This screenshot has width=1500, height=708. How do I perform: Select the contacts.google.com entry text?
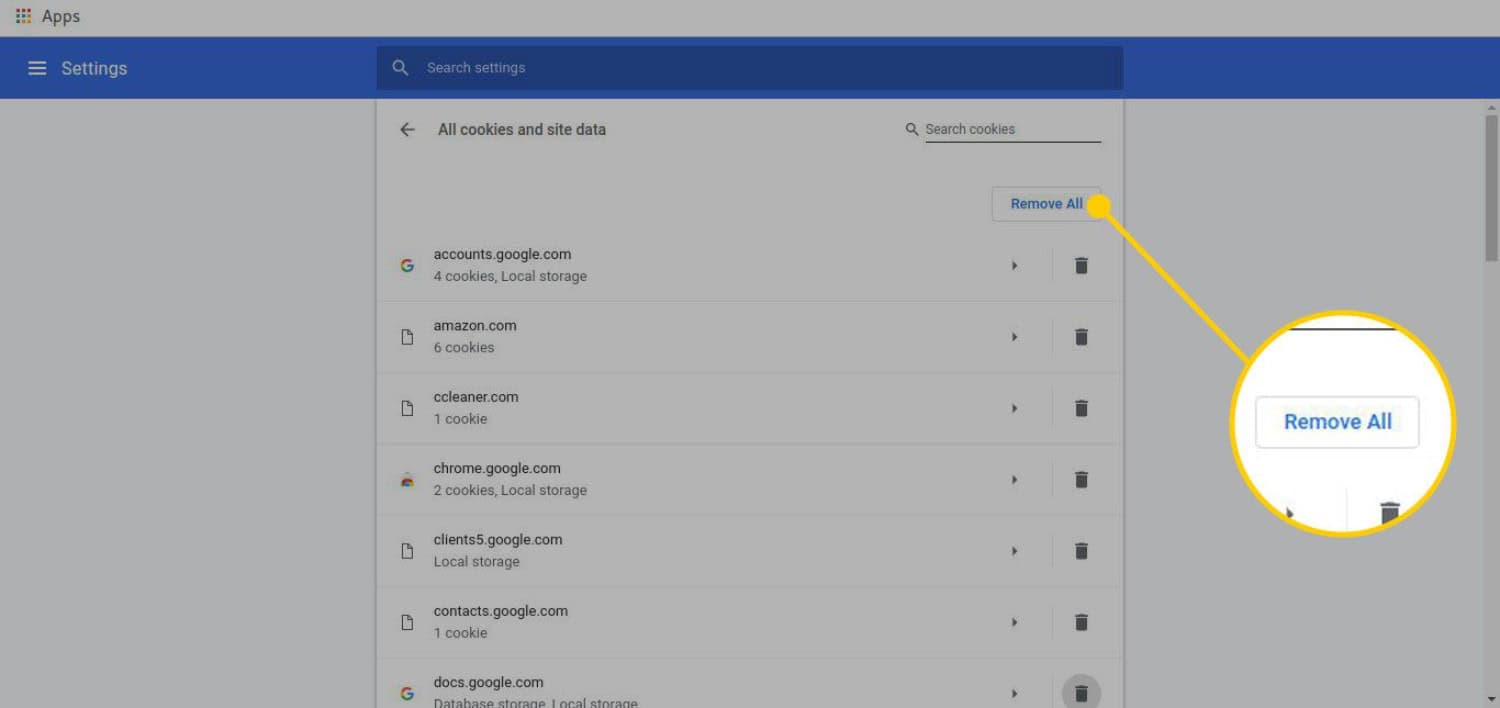click(x=500, y=611)
